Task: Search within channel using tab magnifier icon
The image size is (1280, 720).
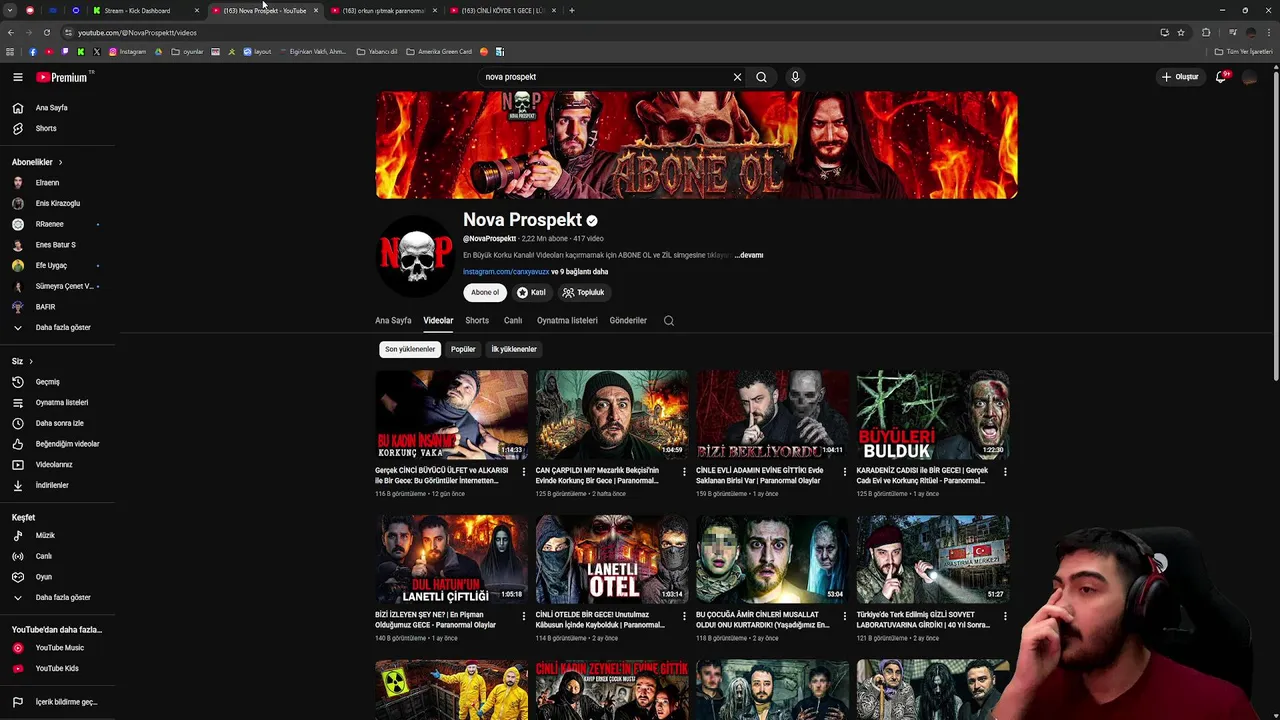Action: 669,321
